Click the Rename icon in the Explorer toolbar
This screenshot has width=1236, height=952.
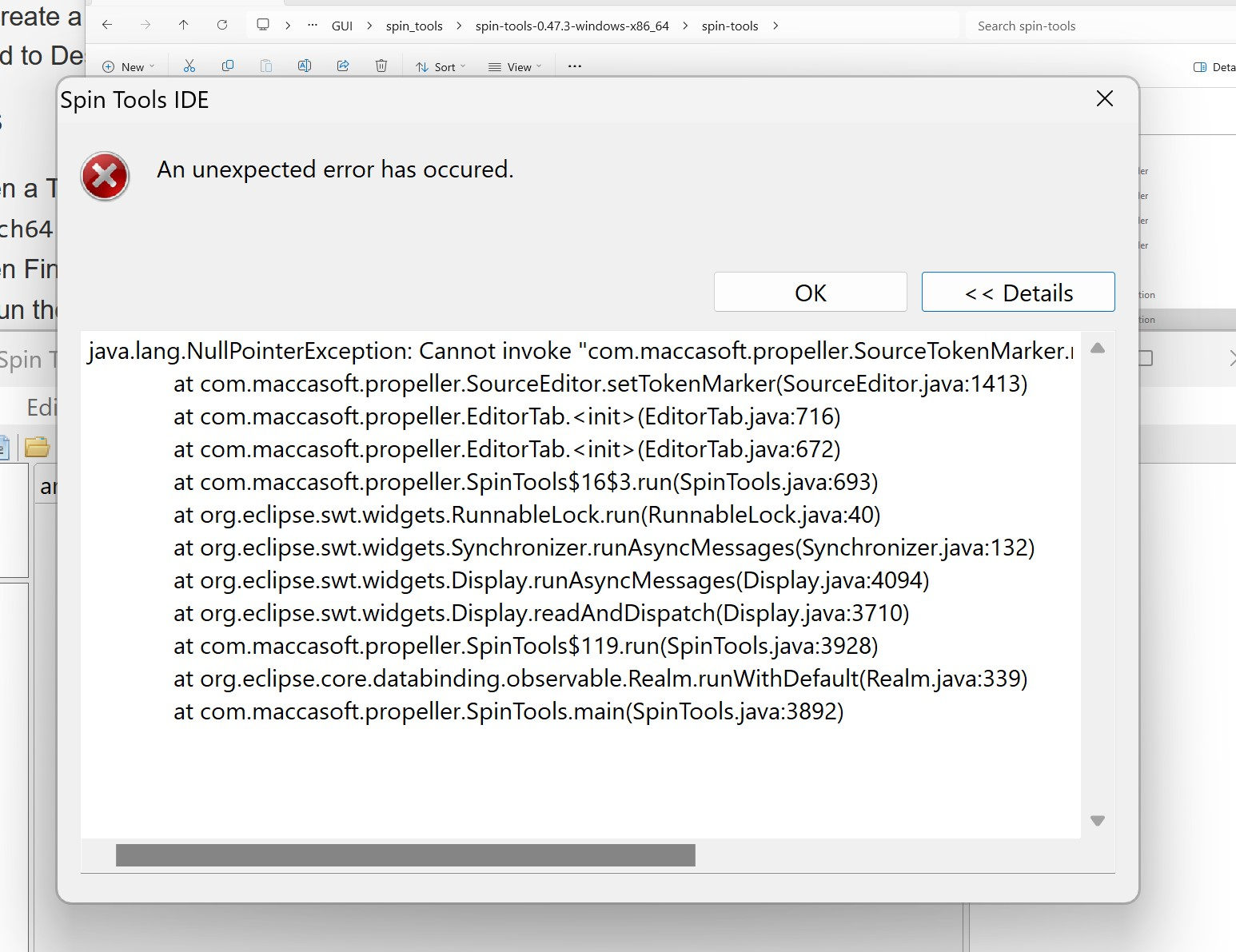click(305, 66)
